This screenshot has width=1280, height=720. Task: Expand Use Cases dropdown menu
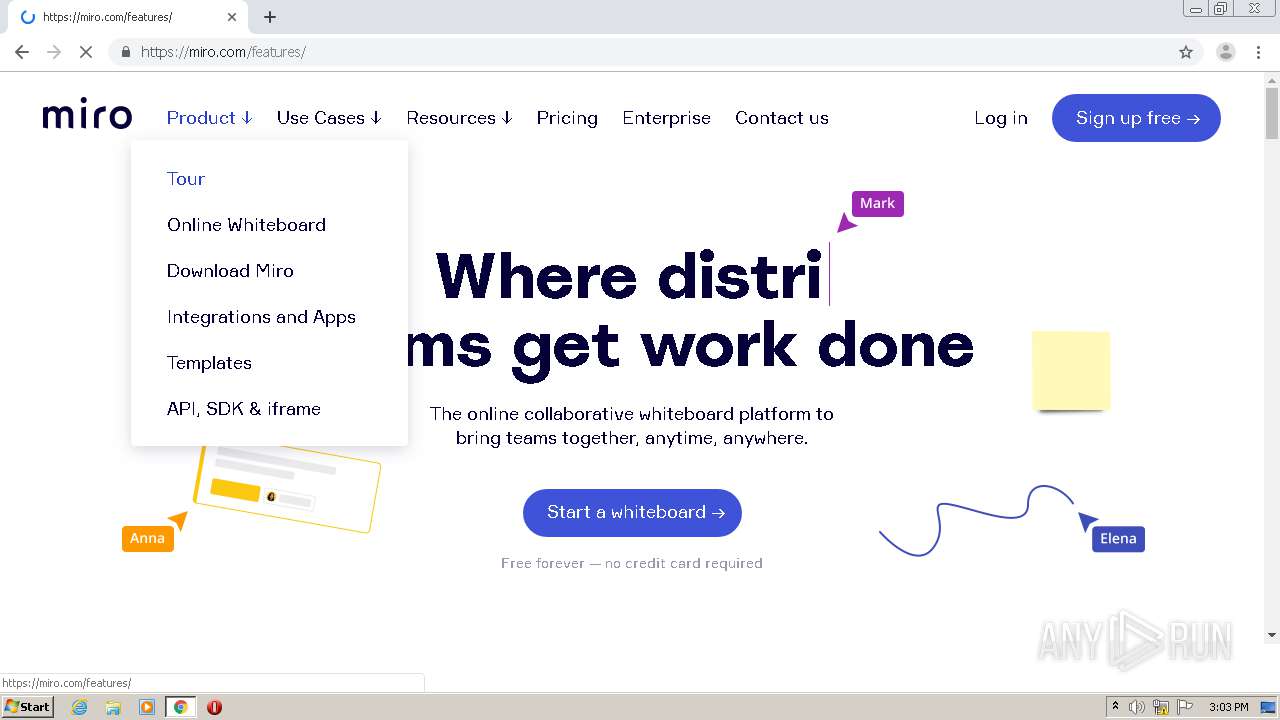(x=329, y=118)
